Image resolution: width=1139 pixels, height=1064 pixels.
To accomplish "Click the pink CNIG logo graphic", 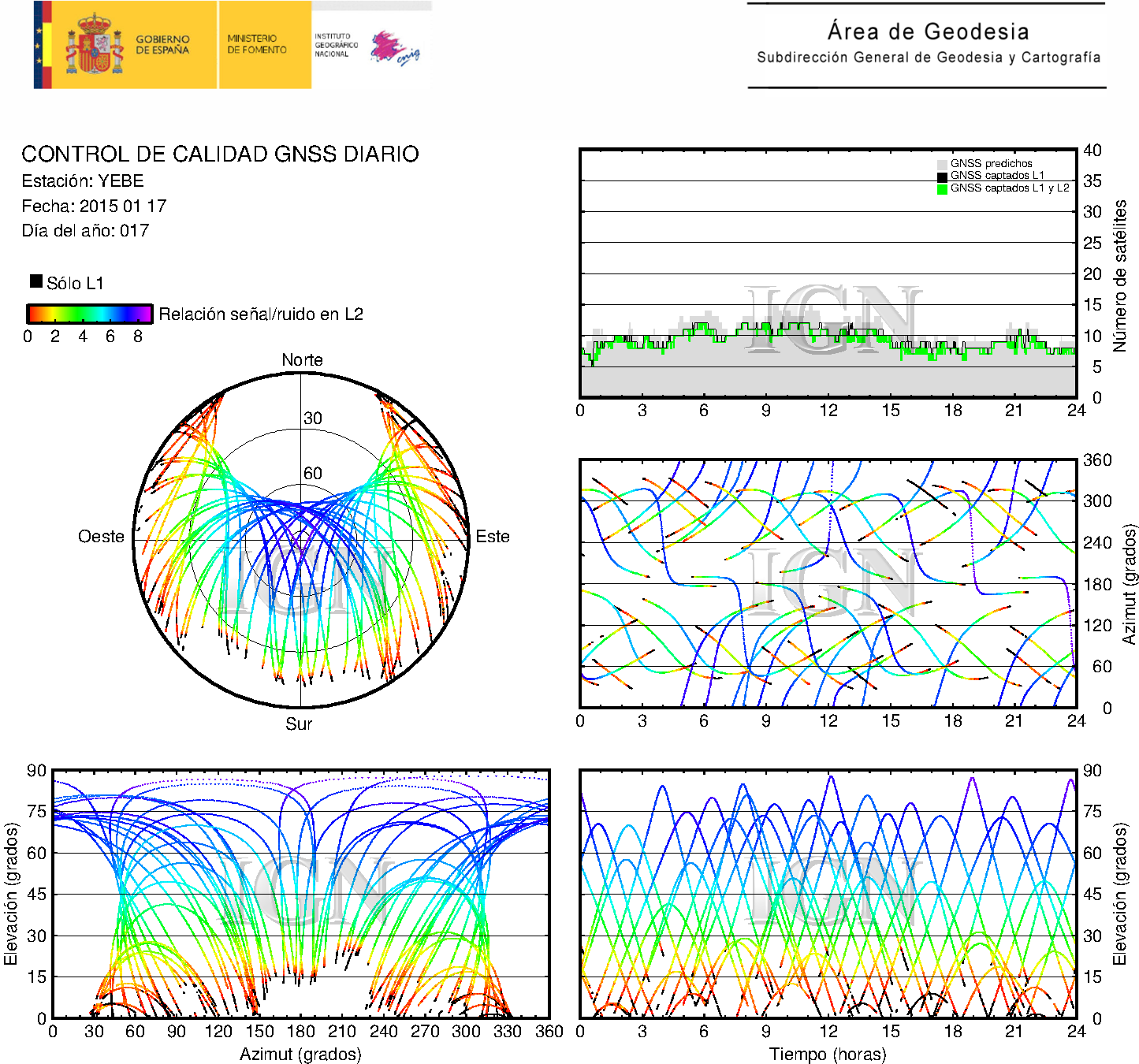I will click(x=394, y=48).
